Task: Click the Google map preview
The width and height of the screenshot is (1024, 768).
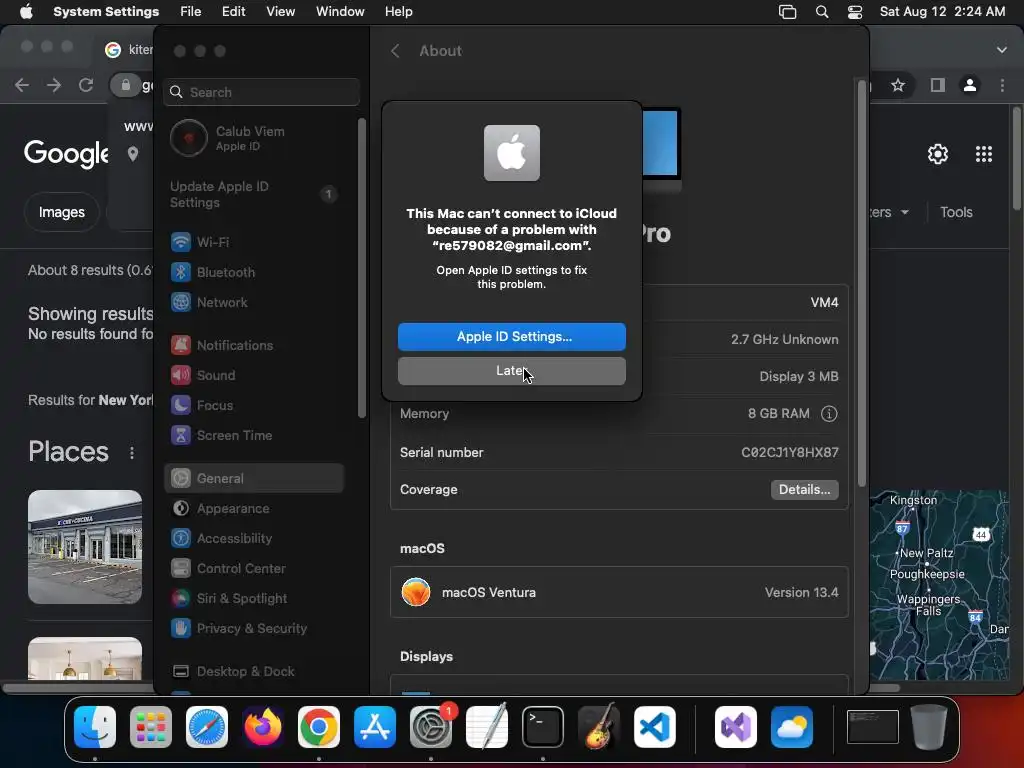Action: (939, 585)
